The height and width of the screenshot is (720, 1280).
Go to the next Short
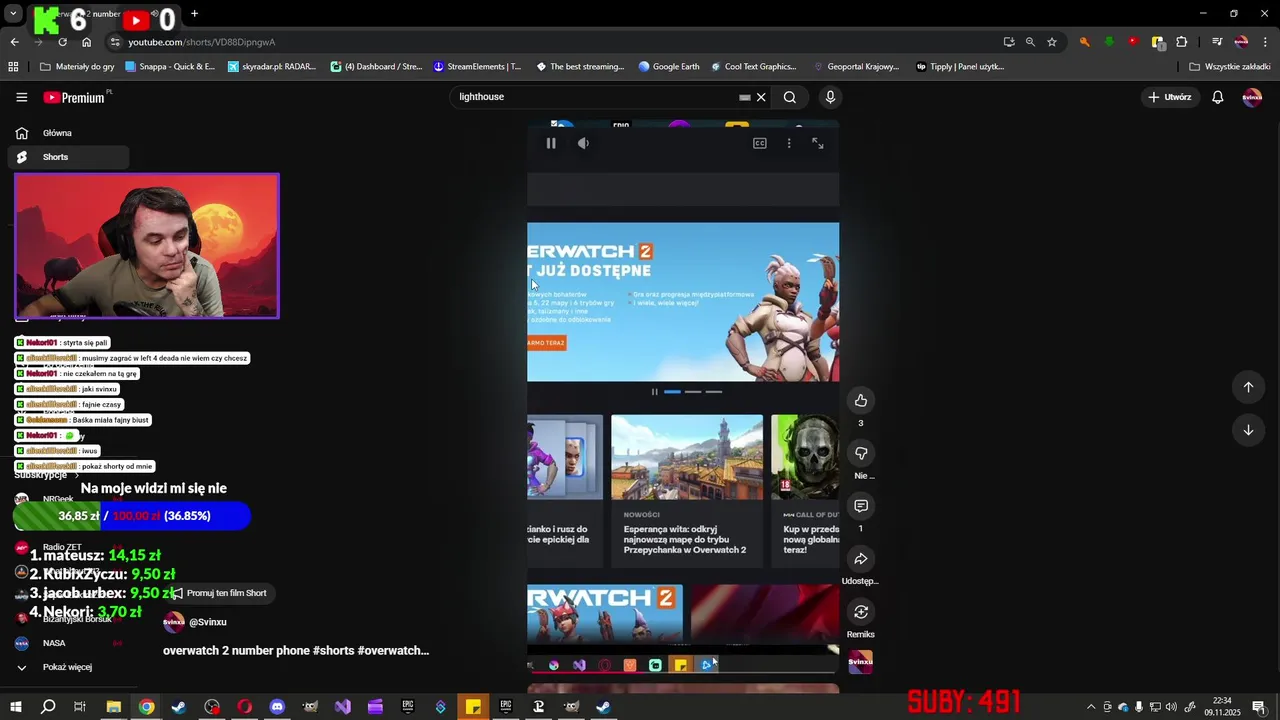point(1248,430)
